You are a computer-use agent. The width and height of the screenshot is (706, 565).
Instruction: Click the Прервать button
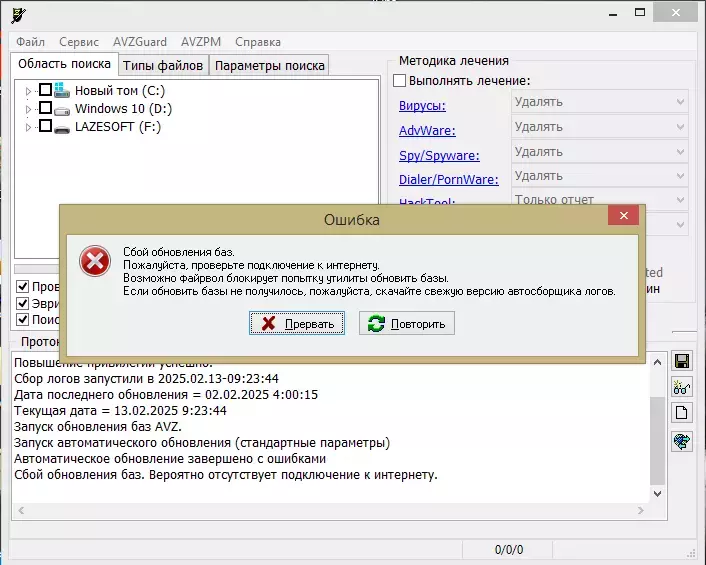[297, 323]
